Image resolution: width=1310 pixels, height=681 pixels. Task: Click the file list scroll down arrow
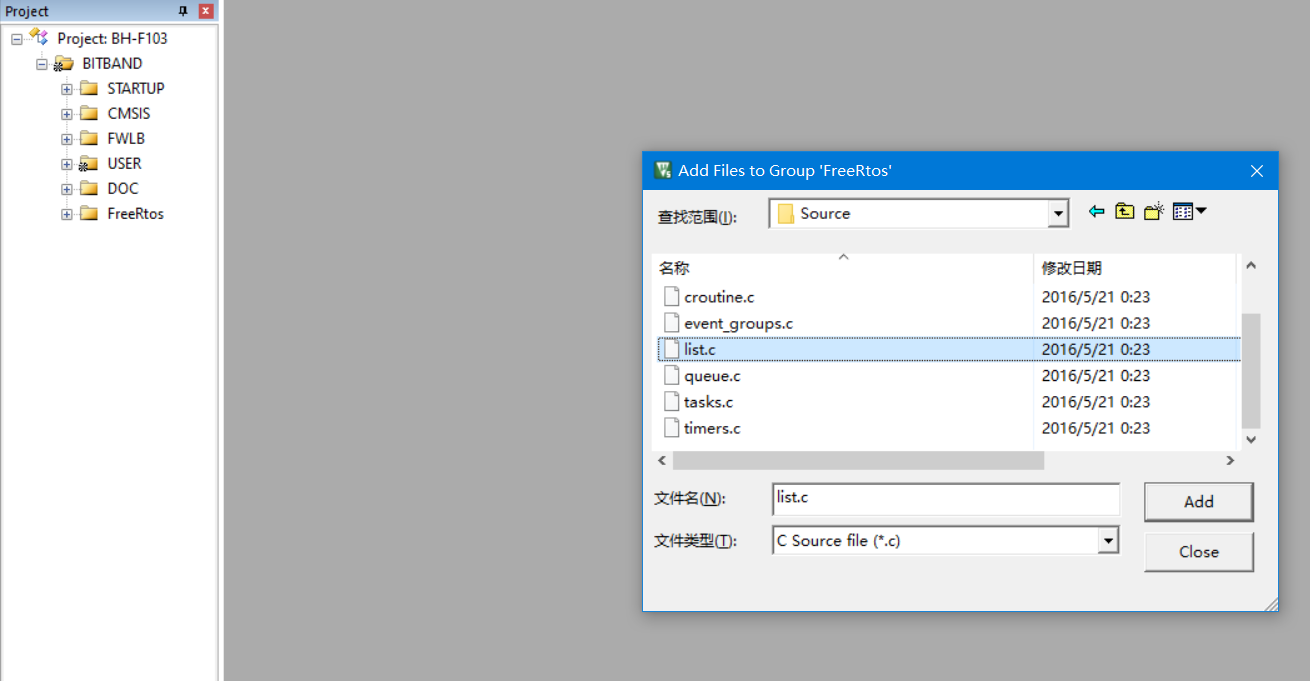pos(1251,439)
